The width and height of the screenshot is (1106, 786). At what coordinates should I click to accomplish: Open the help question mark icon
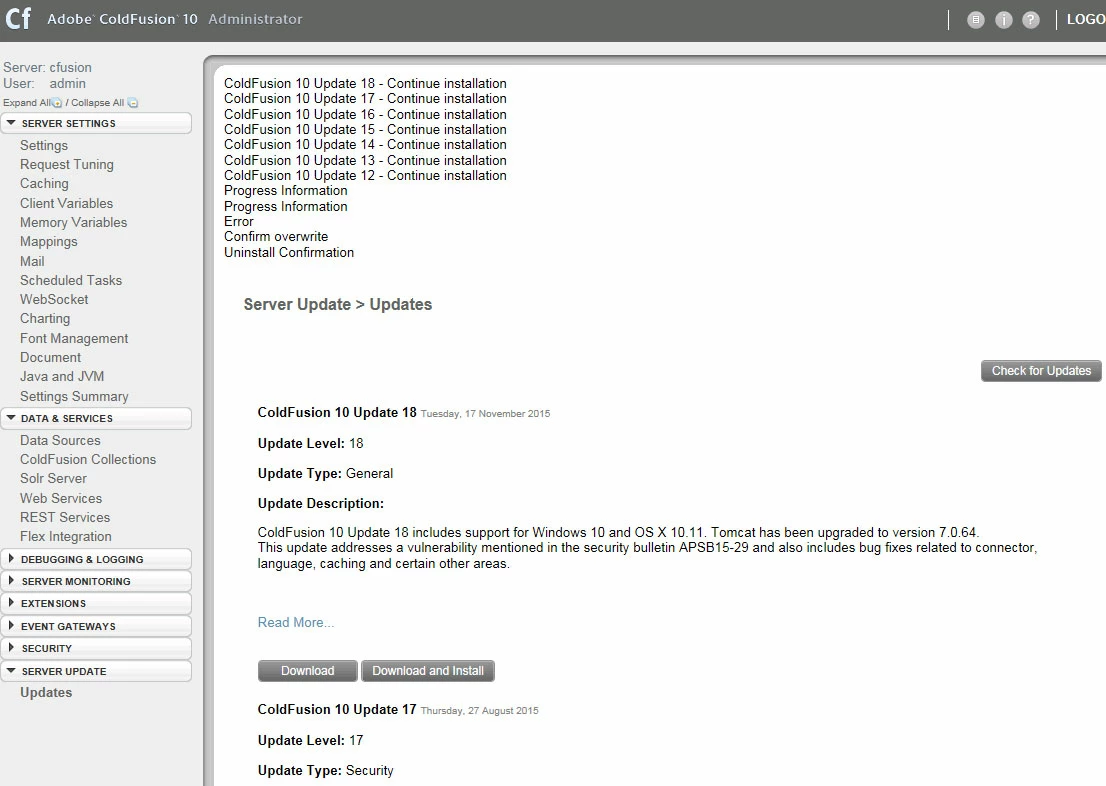tap(1031, 20)
